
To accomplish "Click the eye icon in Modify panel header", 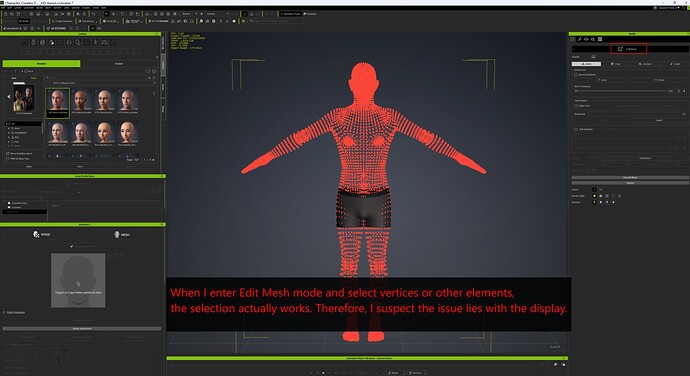I will [x=586, y=39].
